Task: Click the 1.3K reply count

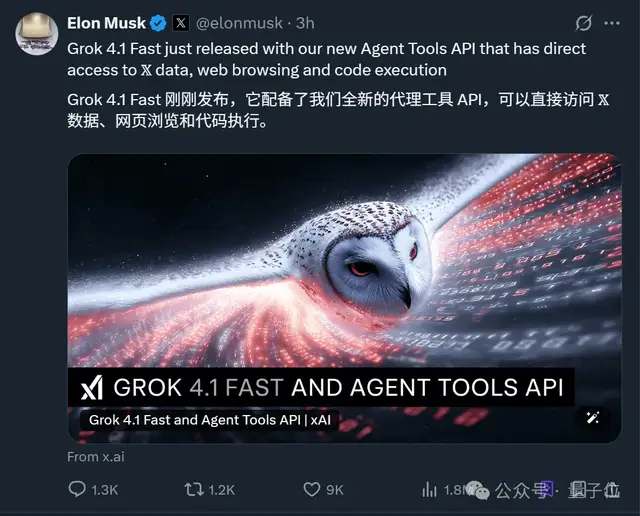Action: click(x=105, y=489)
